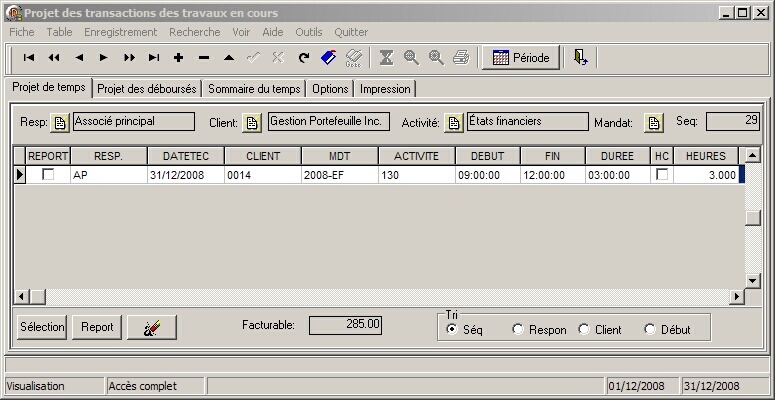
Task: Open the Activité lookup icon
Action: click(453, 123)
